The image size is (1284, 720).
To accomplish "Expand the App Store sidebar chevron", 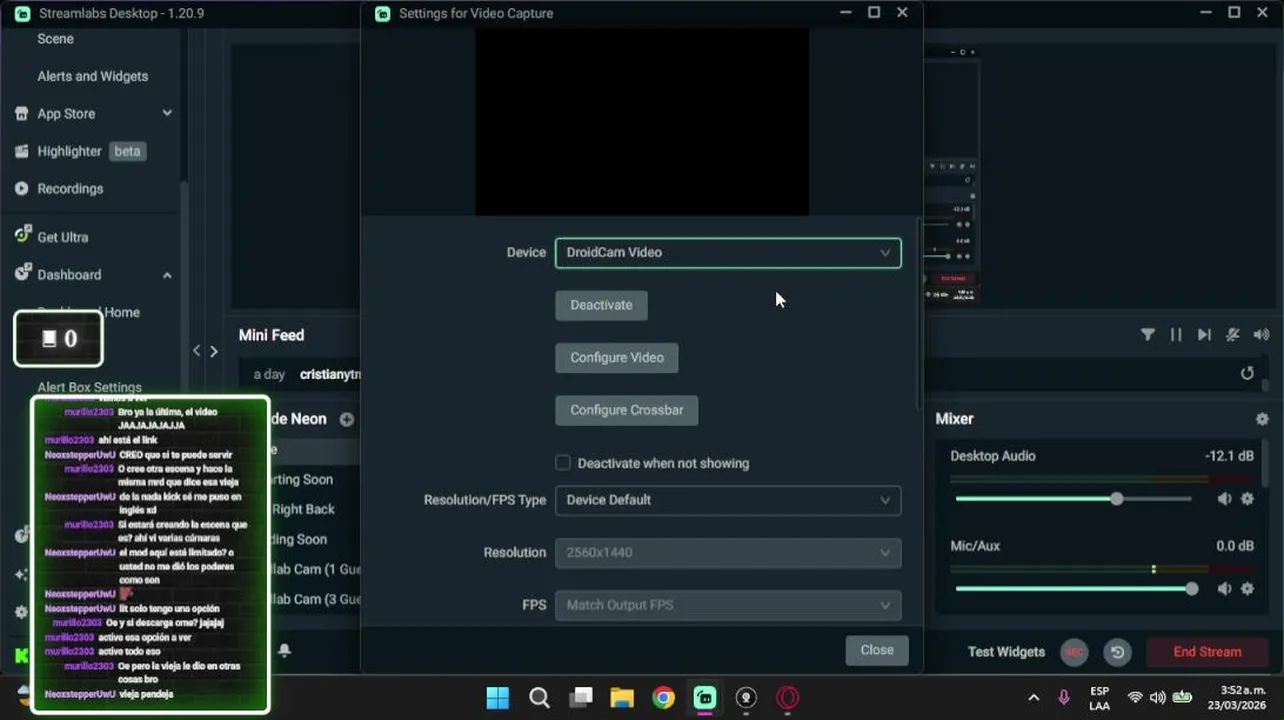I will [167, 114].
